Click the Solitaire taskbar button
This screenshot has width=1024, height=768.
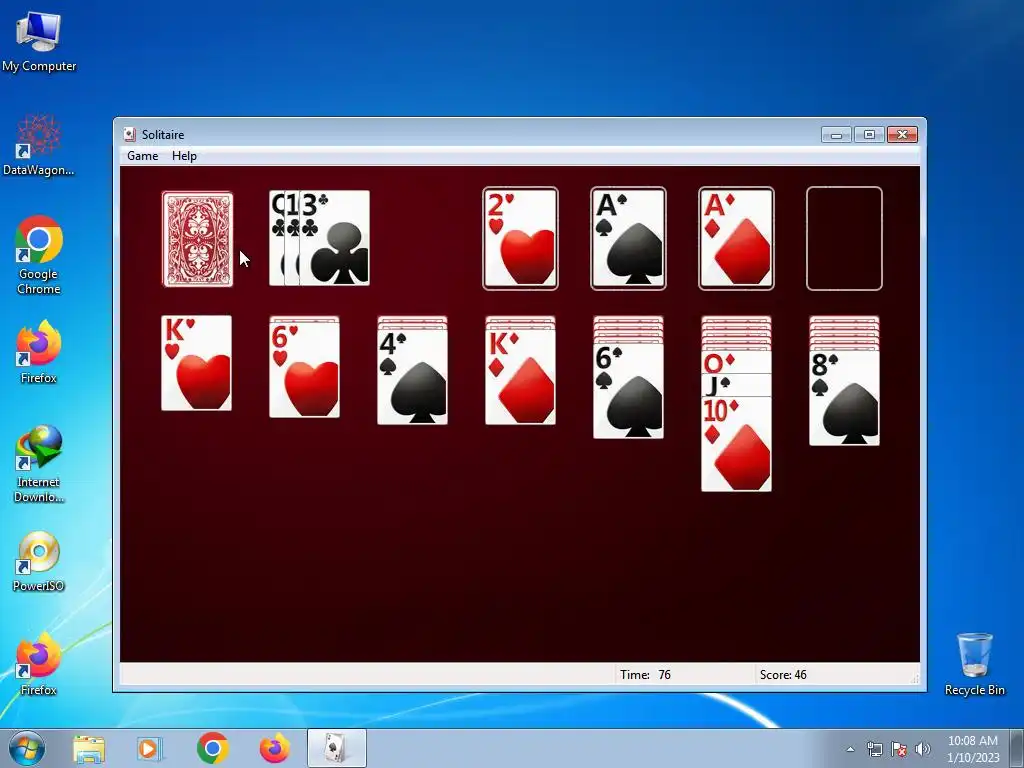(x=337, y=748)
